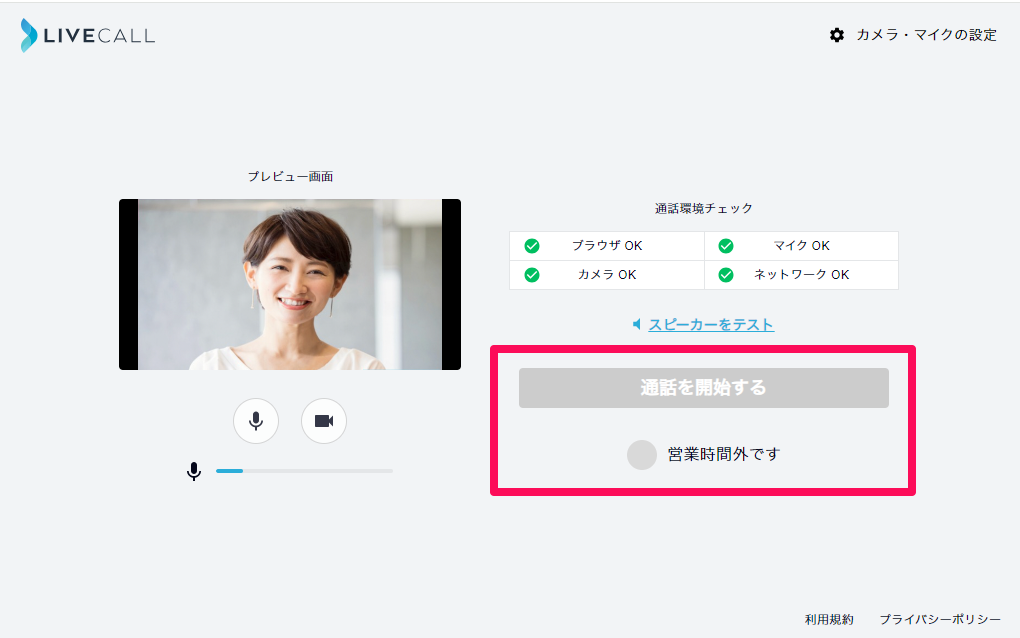The height and width of the screenshot is (638, 1020).
Task: Click the プレビュー画面 label
Action: (290, 177)
